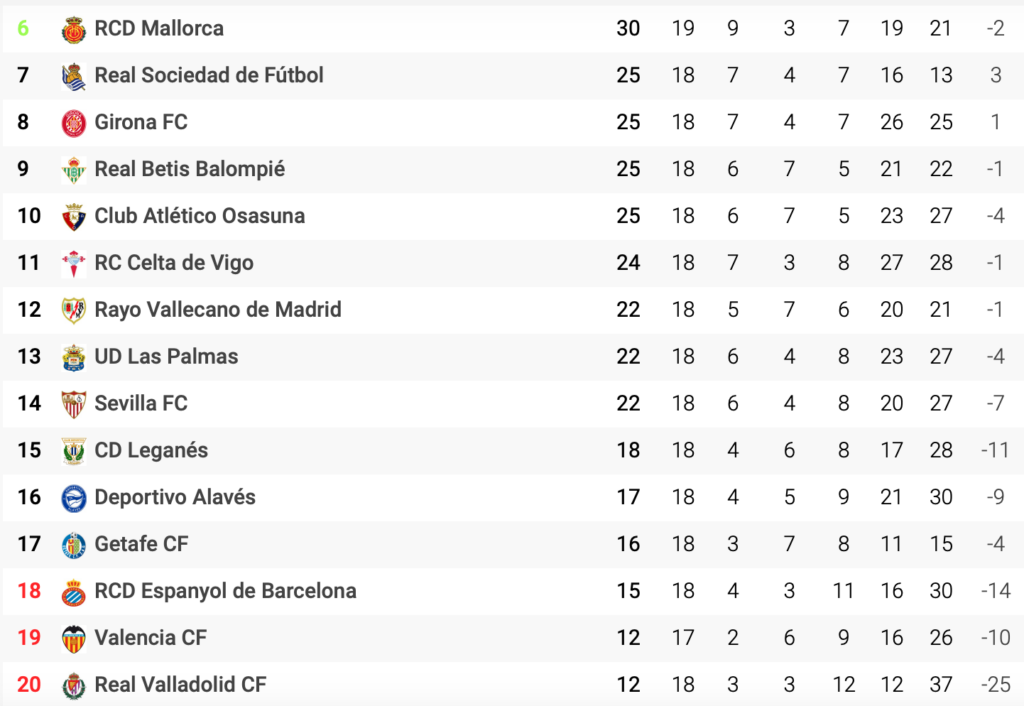Click the RCD Mallorca club crest

(x=74, y=30)
